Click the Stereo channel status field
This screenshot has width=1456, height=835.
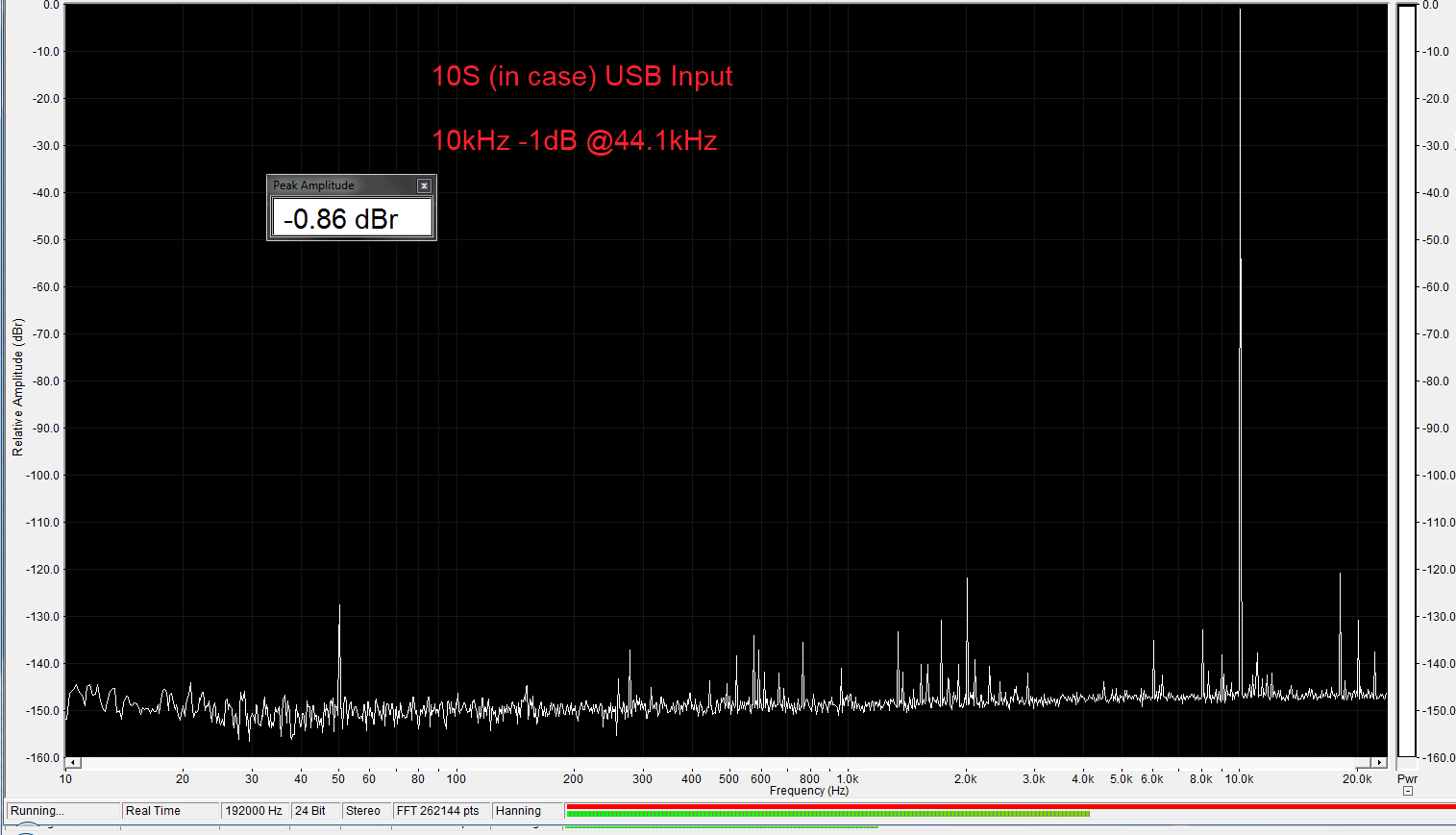pos(366,811)
